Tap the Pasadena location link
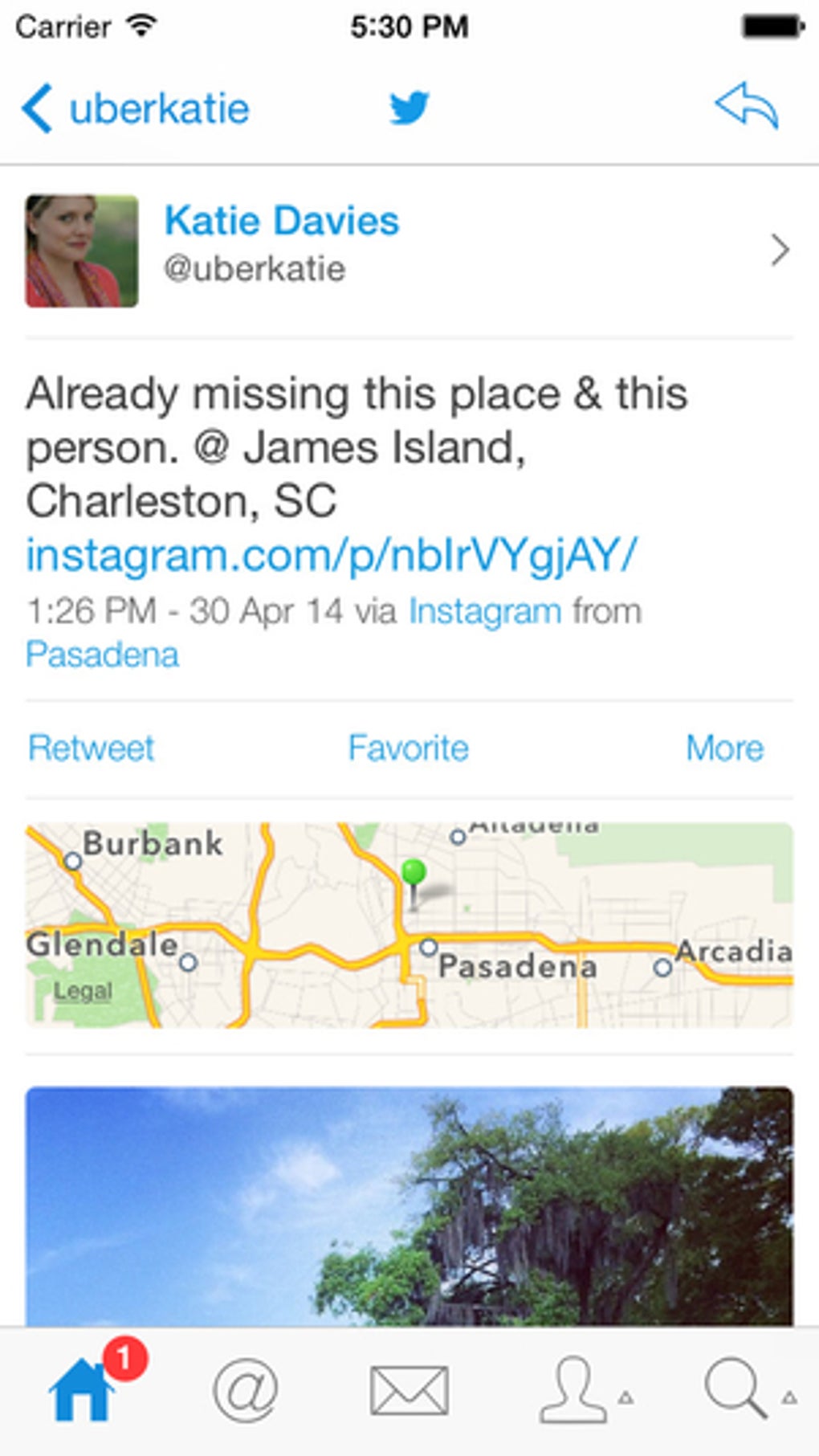Image resolution: width=819 pixels, height=1456 pixels. (x=103, y=655)
